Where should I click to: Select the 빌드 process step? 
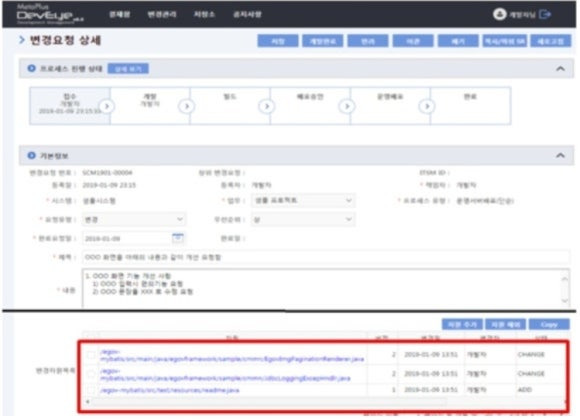point(230,105)
